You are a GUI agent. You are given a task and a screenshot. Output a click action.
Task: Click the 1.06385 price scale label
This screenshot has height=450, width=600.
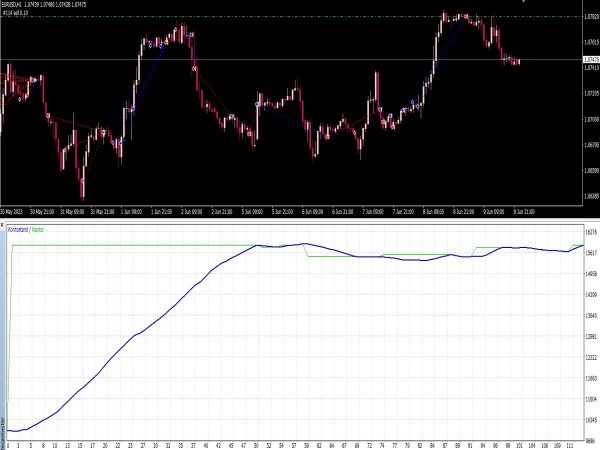(592, 196)
